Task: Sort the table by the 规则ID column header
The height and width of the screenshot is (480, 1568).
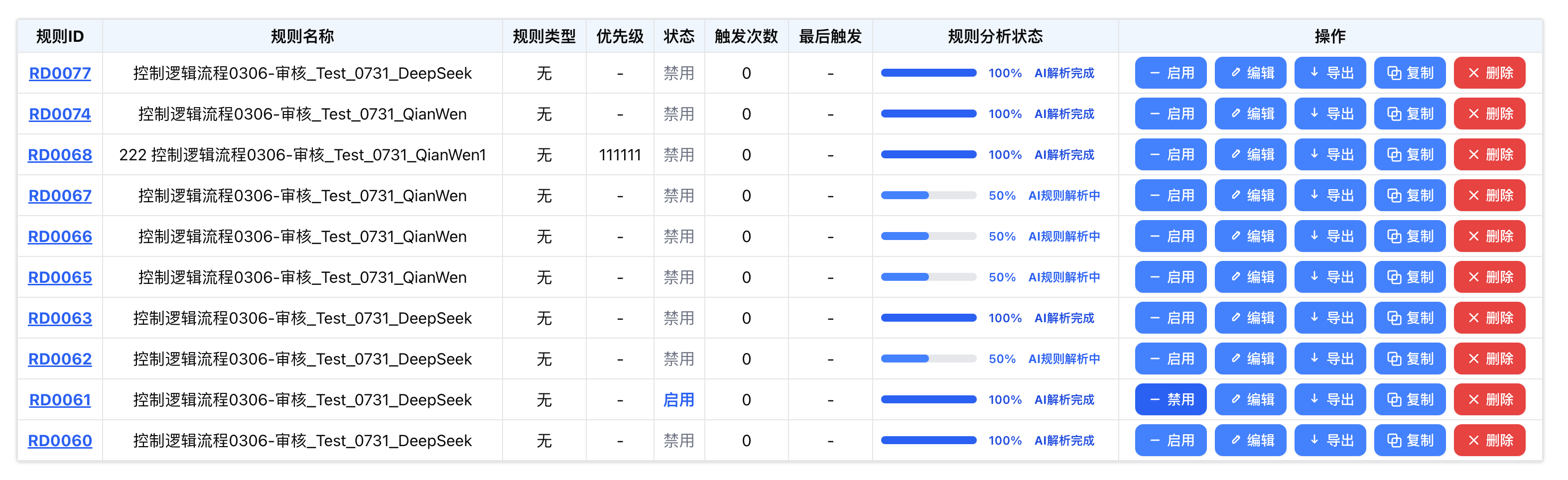Action: point(60,36)
